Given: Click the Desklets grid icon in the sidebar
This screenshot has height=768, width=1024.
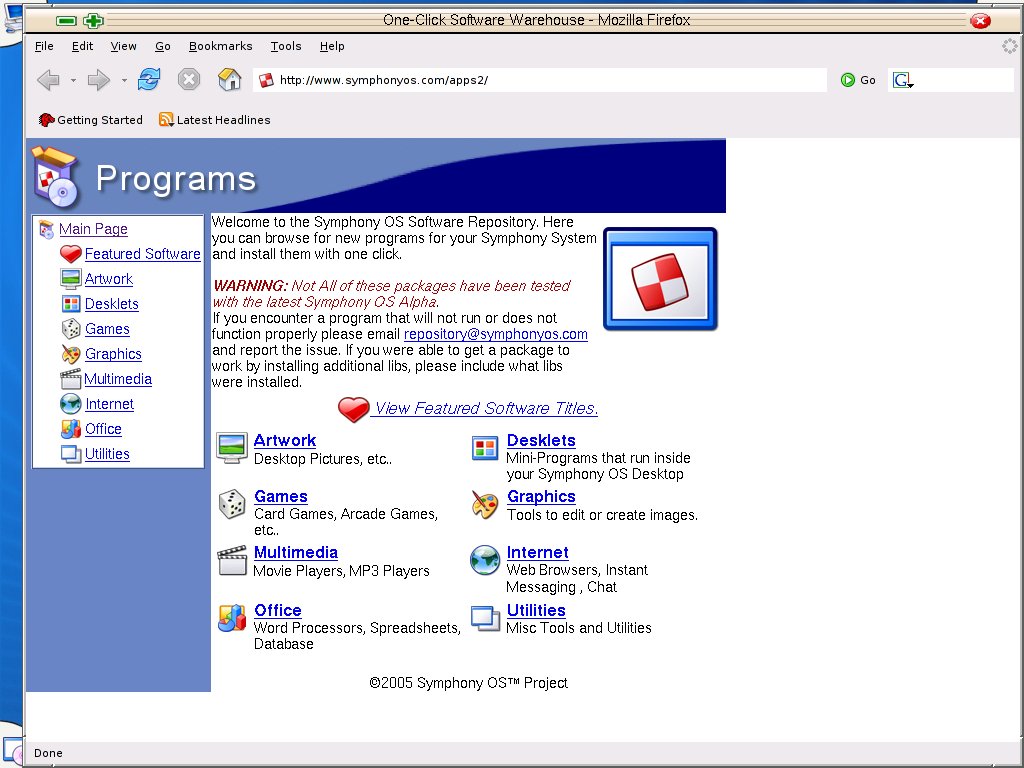Looking at the screenshot, I should click(71, 304).
